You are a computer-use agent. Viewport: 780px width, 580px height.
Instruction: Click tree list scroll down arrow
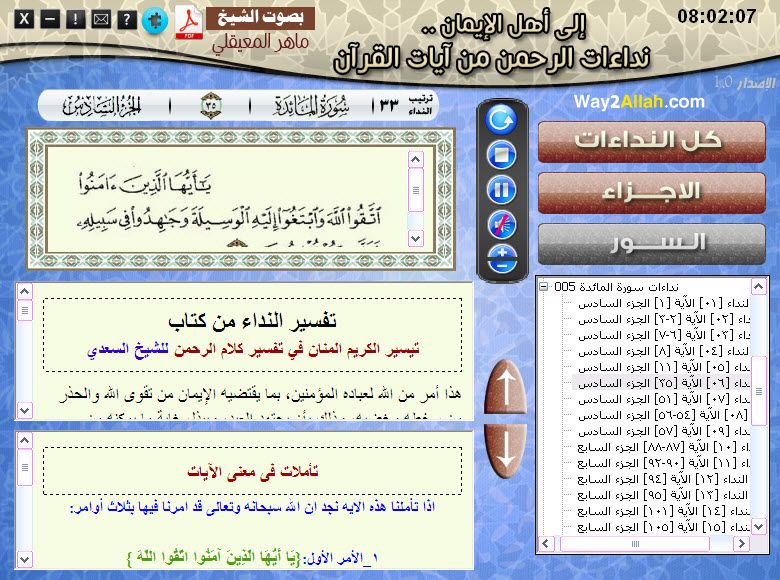click(759, 526)
